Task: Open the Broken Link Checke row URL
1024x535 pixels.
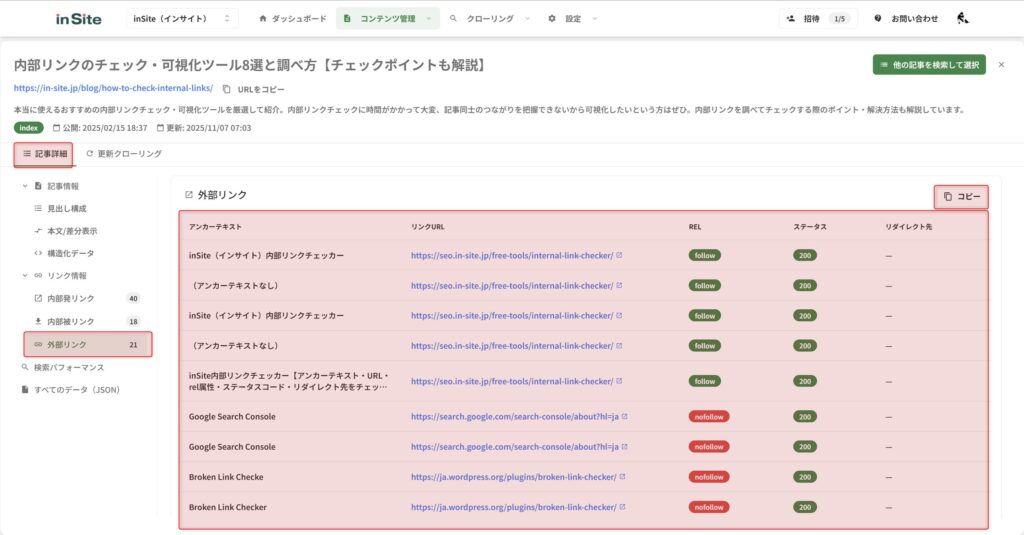Action: tap(513, 478)
